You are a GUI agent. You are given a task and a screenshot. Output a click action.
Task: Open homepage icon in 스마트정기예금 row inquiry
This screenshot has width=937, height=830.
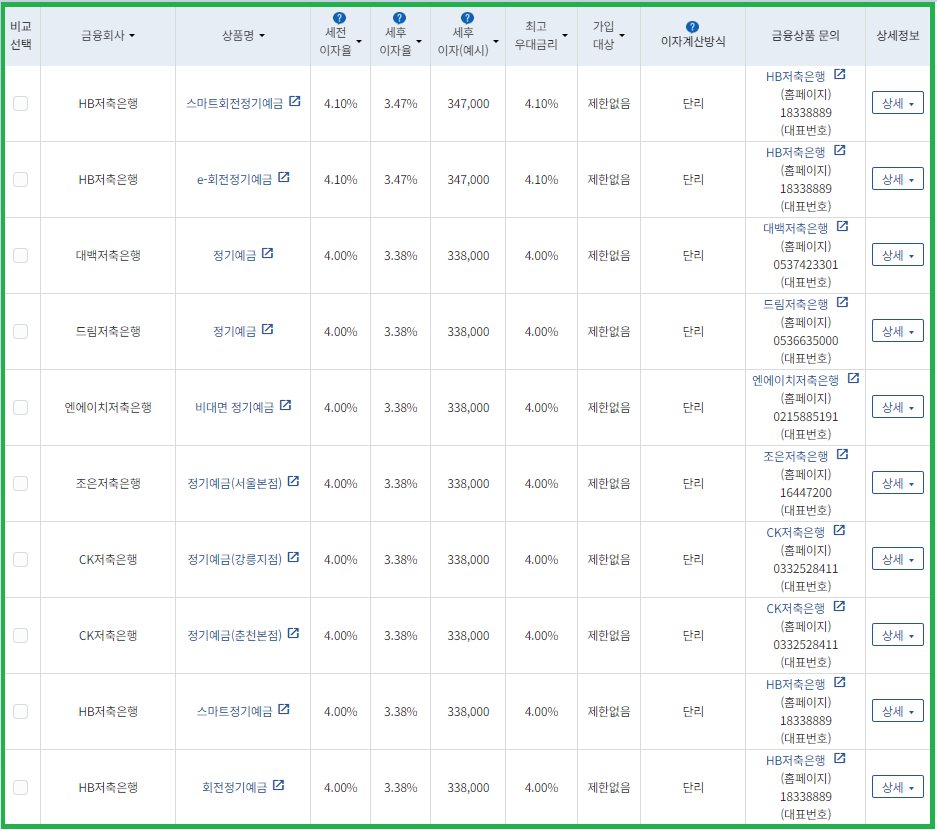(x=840, y=682)
